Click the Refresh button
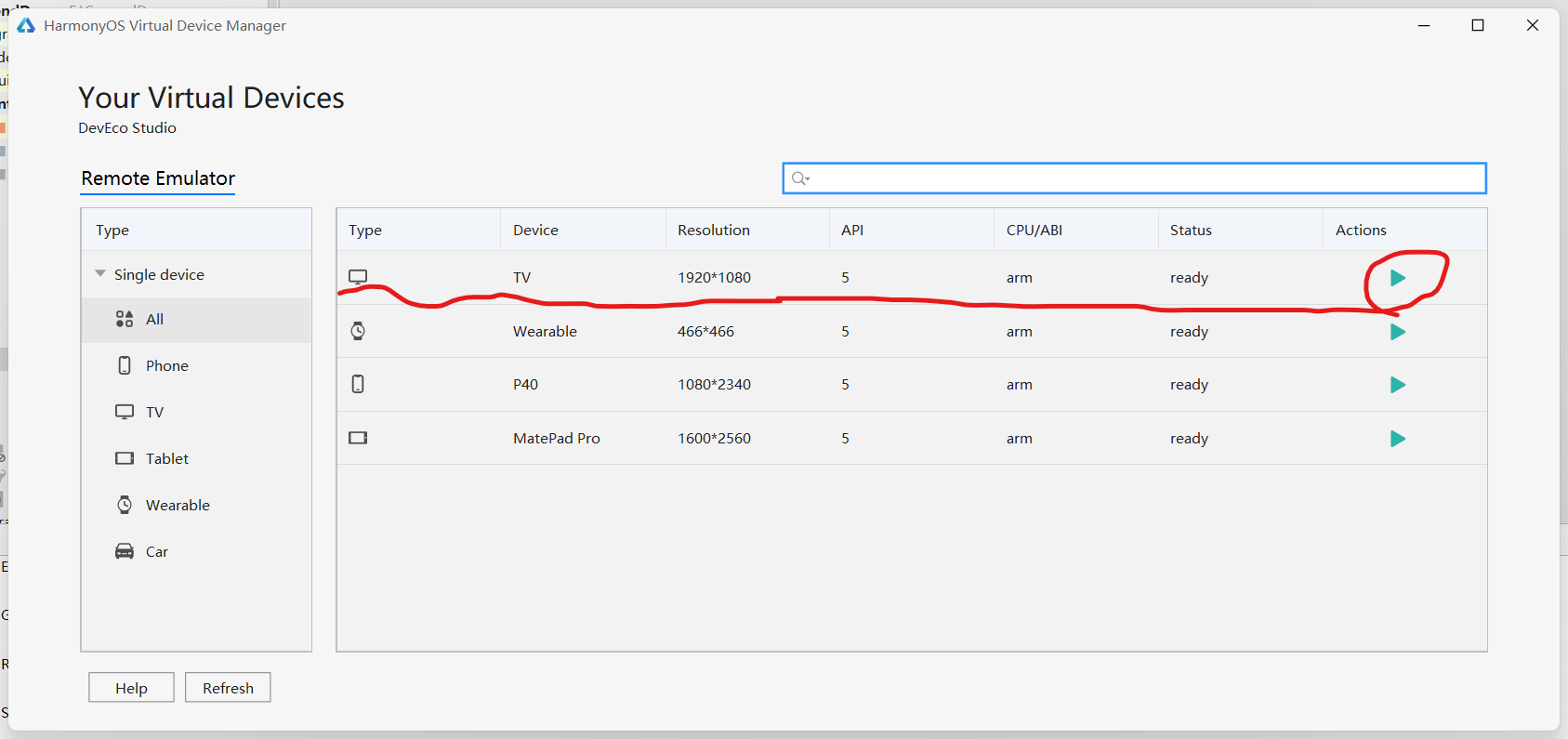 (x=228, y=688)
